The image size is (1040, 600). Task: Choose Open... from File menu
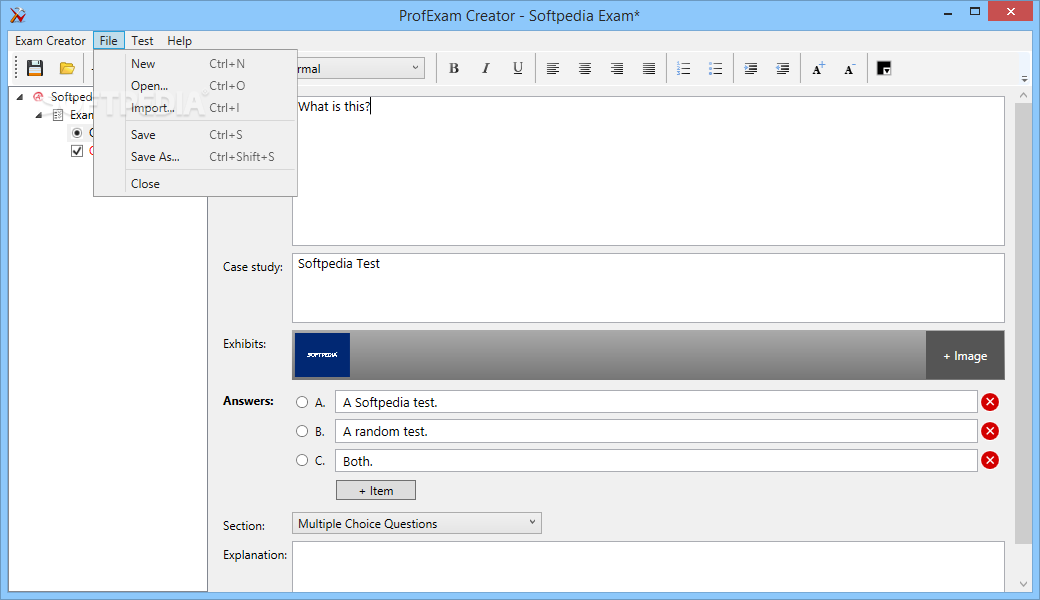[x=195, y=86]
